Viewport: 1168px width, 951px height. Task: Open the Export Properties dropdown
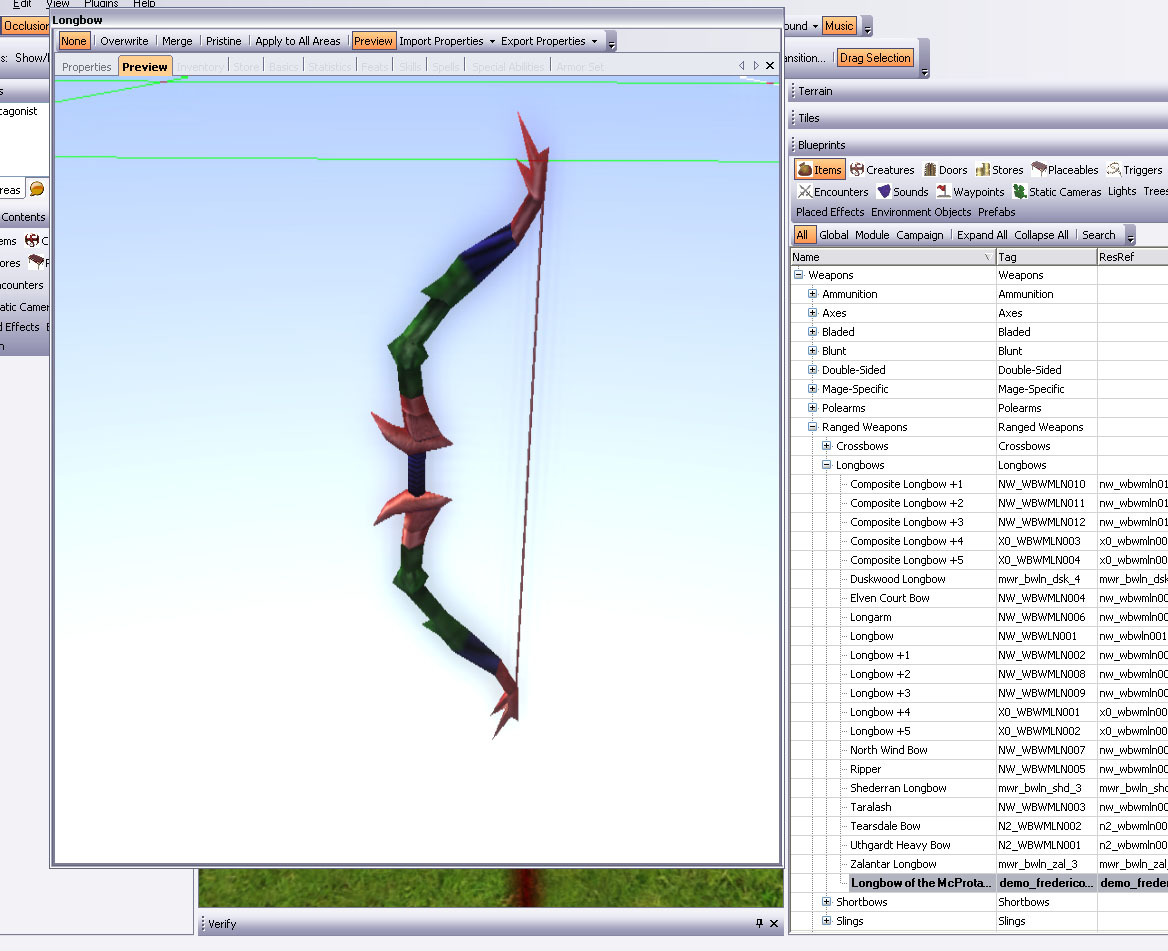pos(549,41)
